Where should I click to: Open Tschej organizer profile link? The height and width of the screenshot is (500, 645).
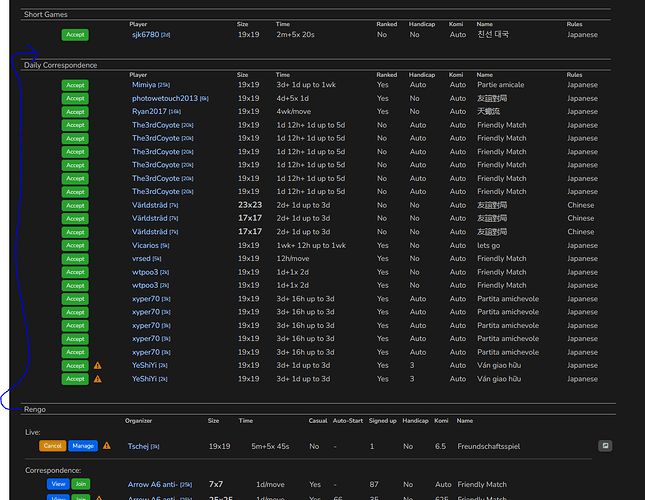pos(138,446)
